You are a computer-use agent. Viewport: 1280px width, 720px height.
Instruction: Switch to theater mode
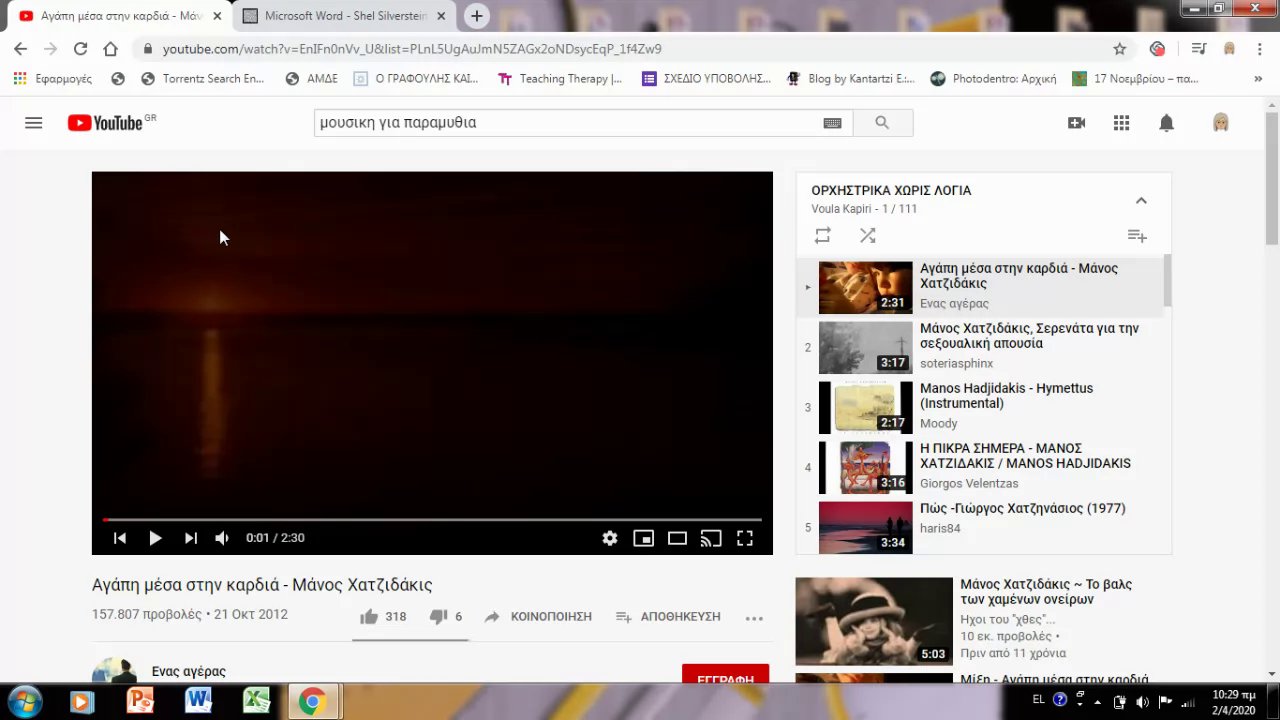point(677,538)
